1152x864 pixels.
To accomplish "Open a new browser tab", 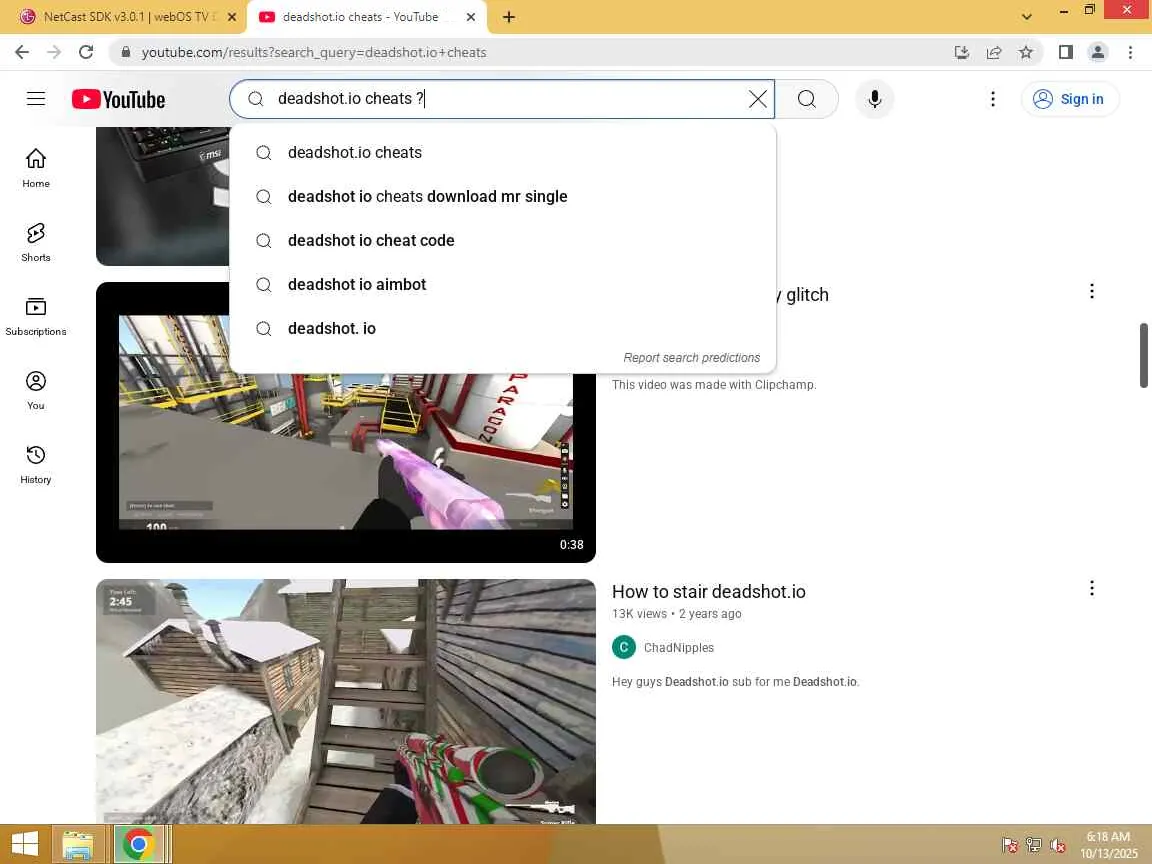I will pos(508,17).
